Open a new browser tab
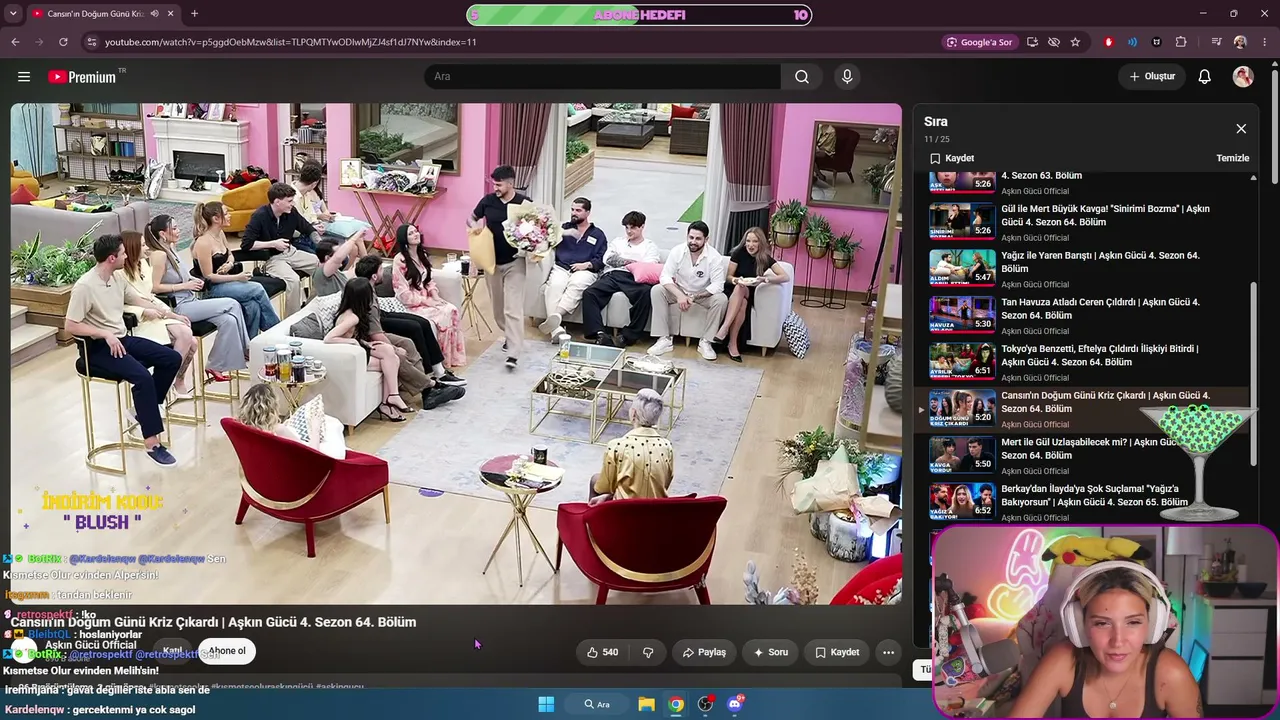The height and width of the screenshot is (720, 1280). coord(194,14)
